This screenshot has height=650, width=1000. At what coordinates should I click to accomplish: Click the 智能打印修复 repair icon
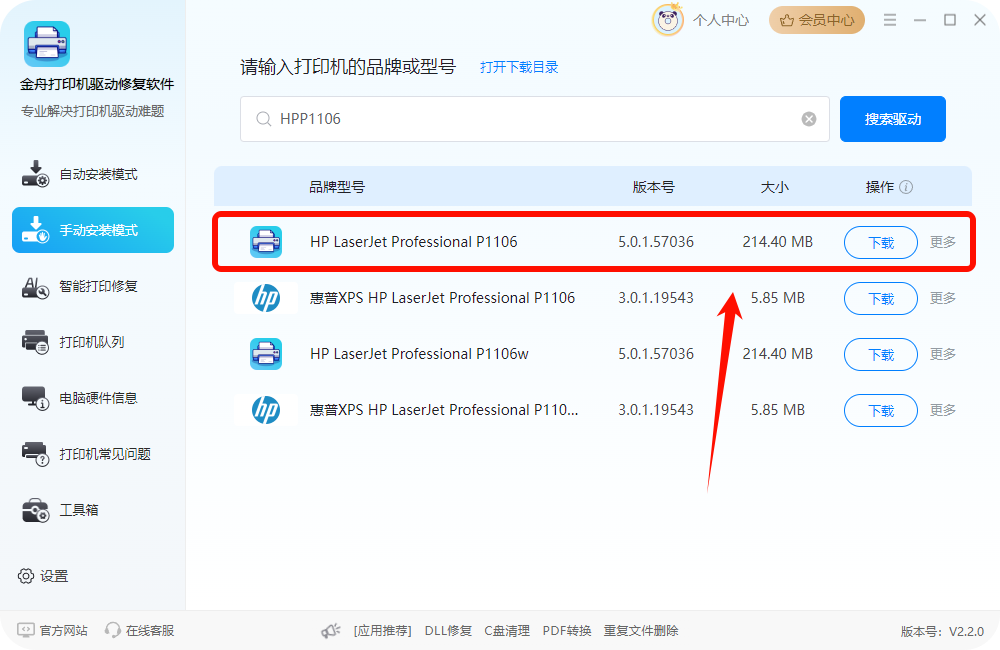click(35, 288)
